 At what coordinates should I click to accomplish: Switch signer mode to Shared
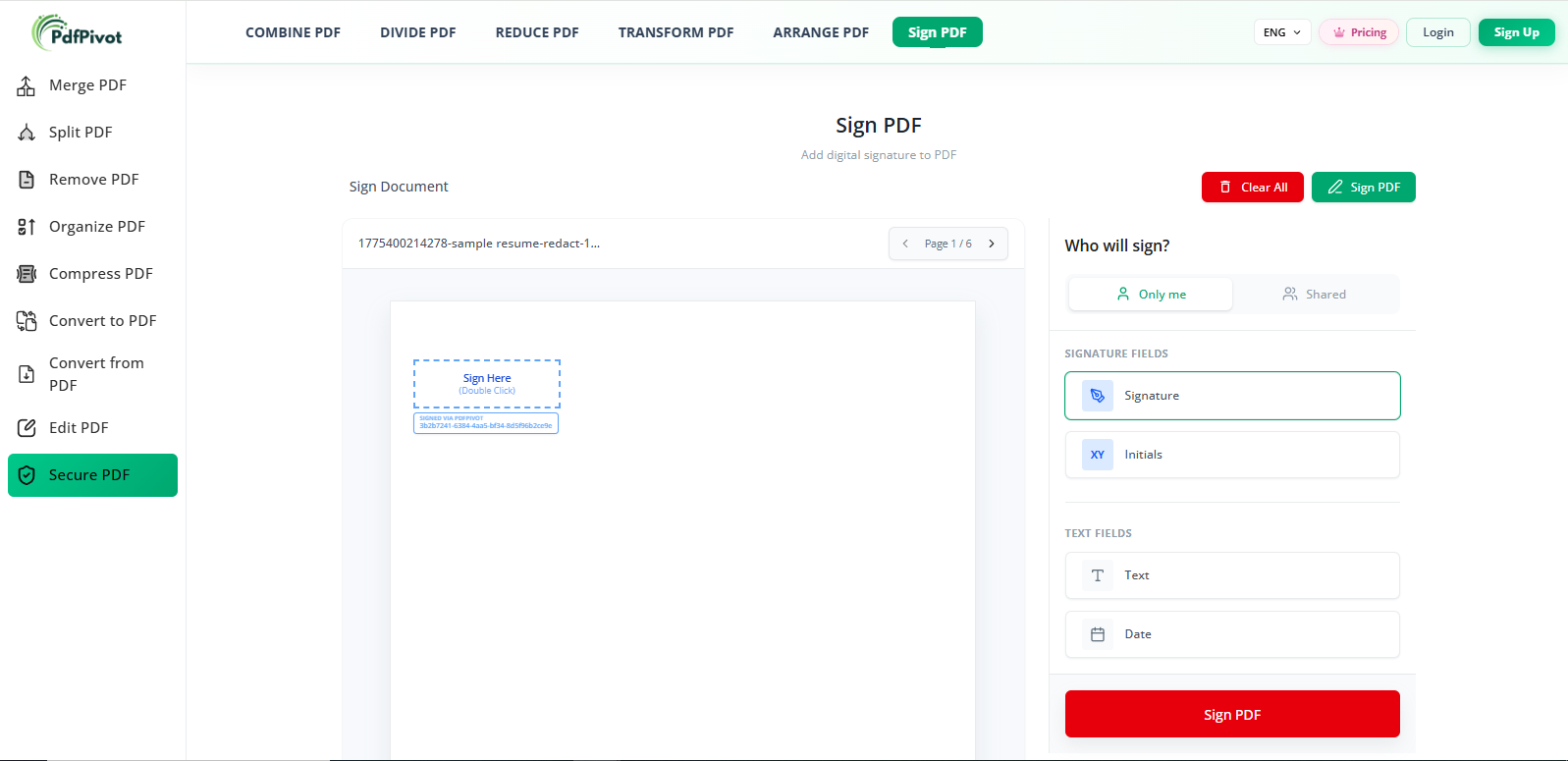point(1314,295)
